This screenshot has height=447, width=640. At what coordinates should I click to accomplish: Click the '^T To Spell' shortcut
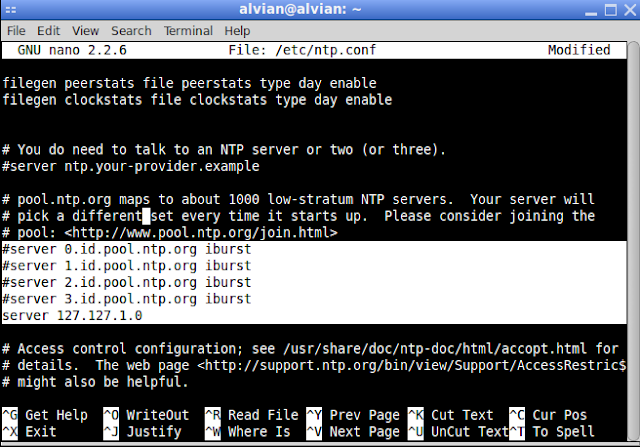click(x=552, y=431)
